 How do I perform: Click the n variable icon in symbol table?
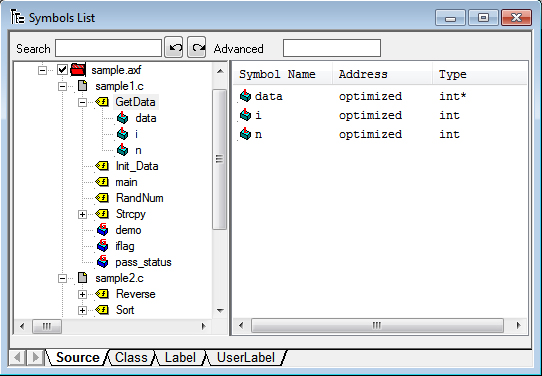pos(245,134)
